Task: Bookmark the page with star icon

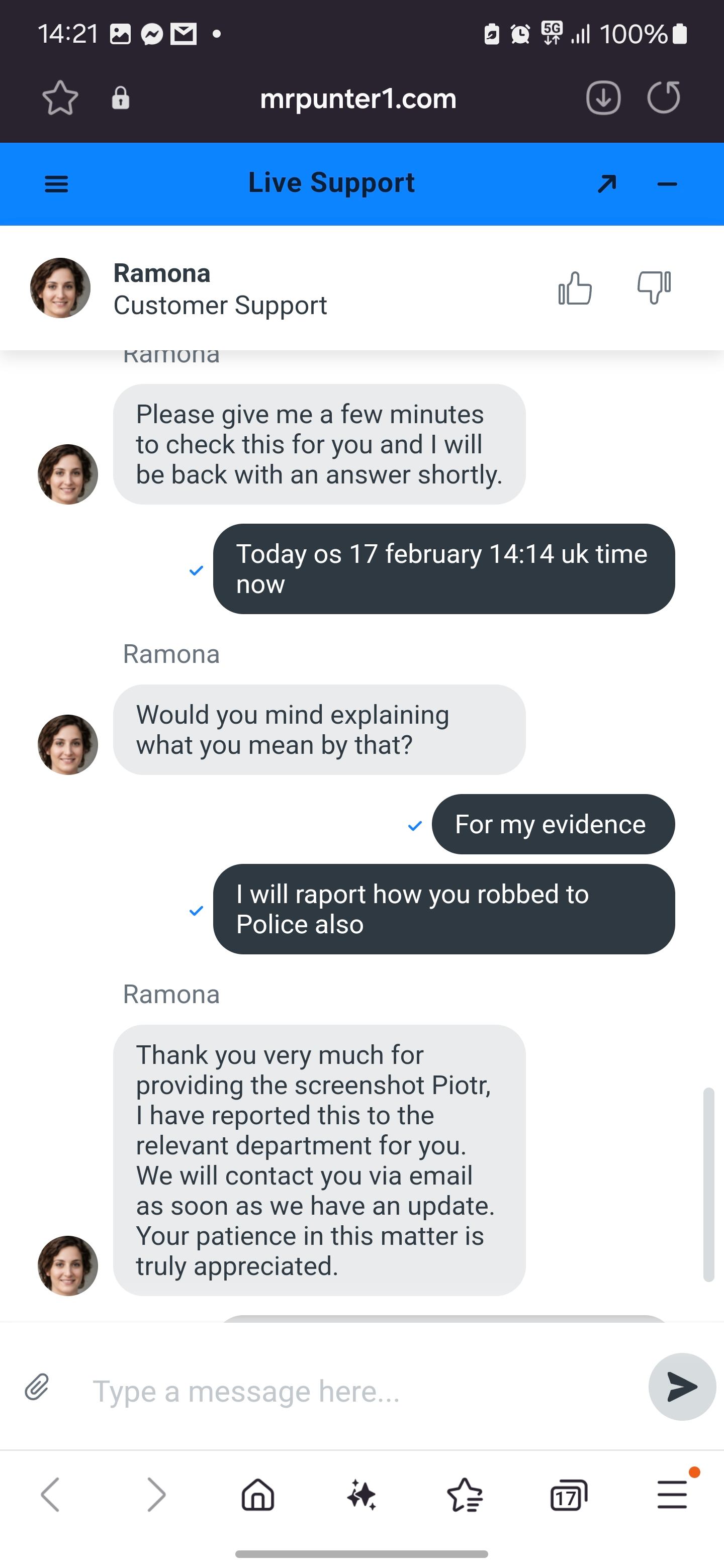Action: tap(60, 98)
